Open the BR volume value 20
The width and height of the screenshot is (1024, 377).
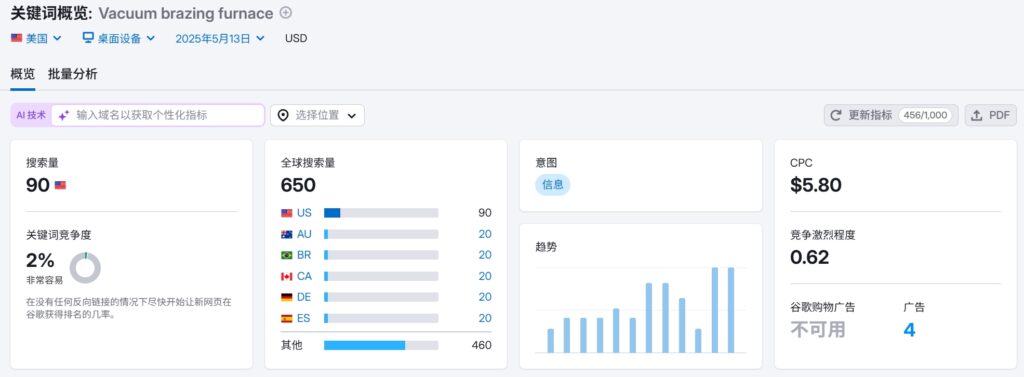pyautogui.click(x=485, y=255)
